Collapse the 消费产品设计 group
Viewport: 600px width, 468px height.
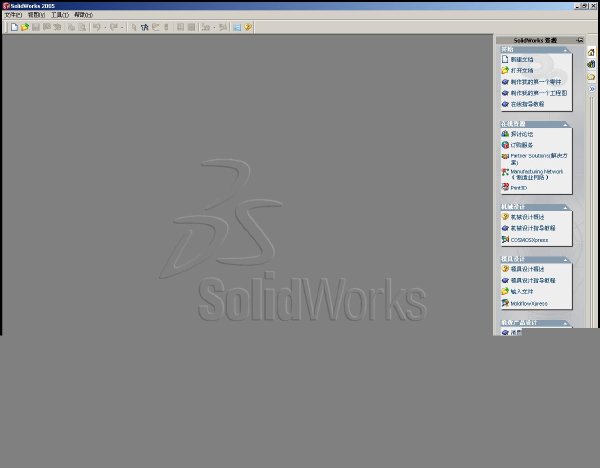click(565, 323)
